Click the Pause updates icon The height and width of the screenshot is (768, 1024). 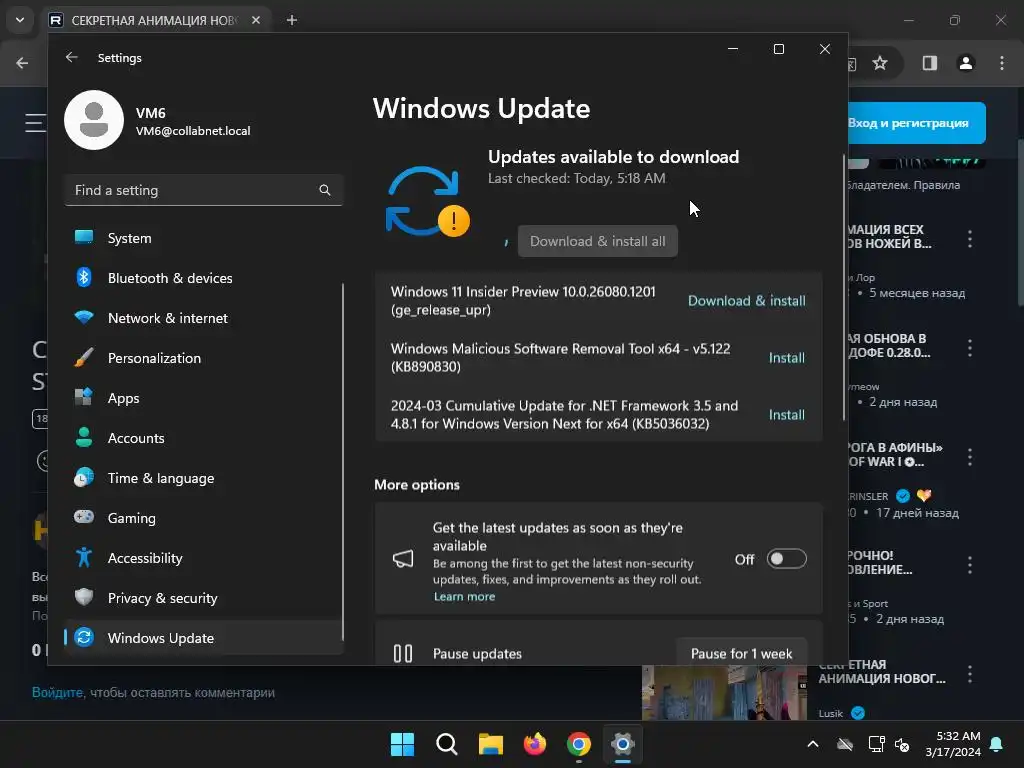(x=403, y=653)
